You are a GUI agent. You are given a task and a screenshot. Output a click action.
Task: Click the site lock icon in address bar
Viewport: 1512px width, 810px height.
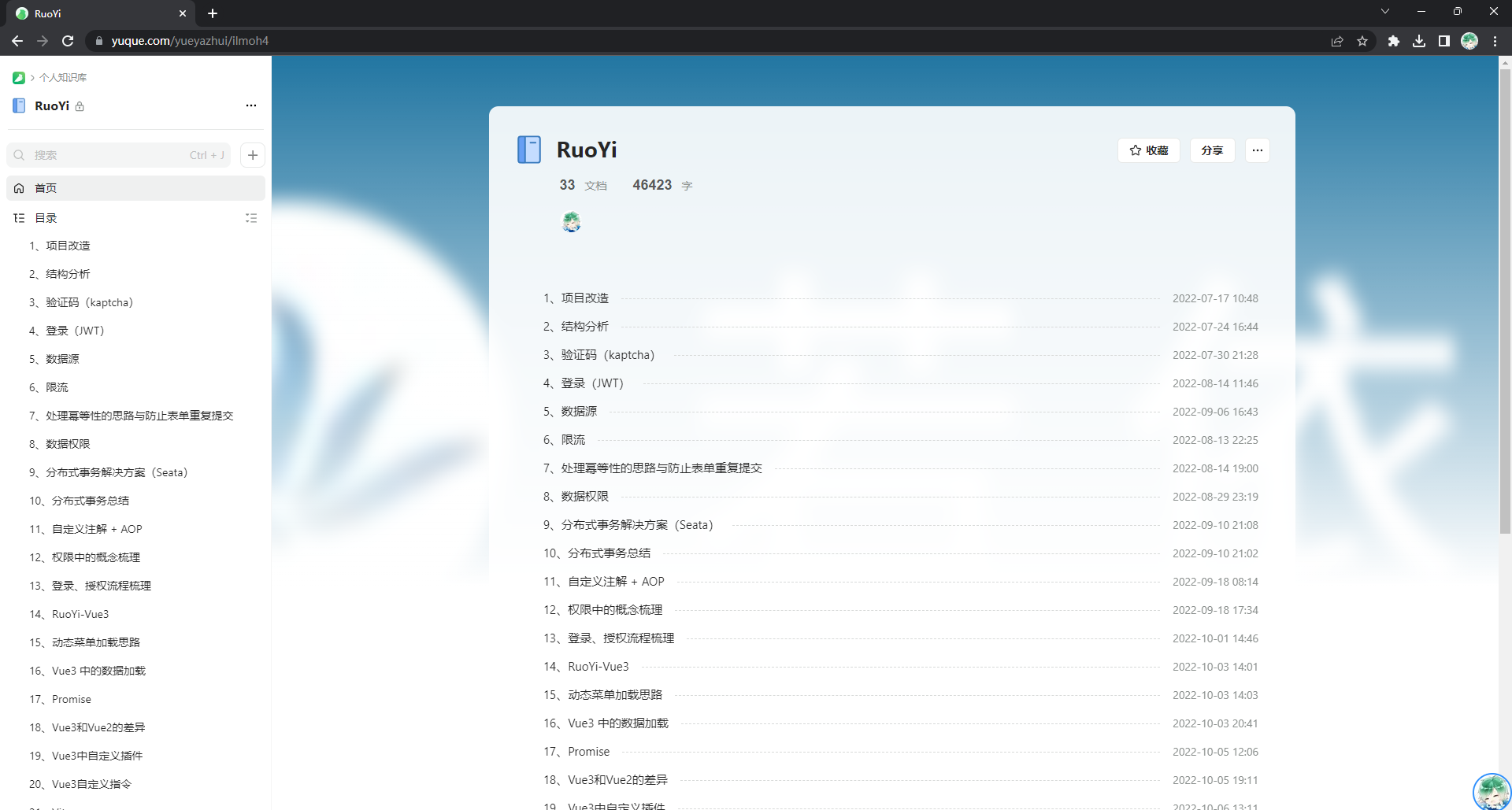click(x=98, y=41)
